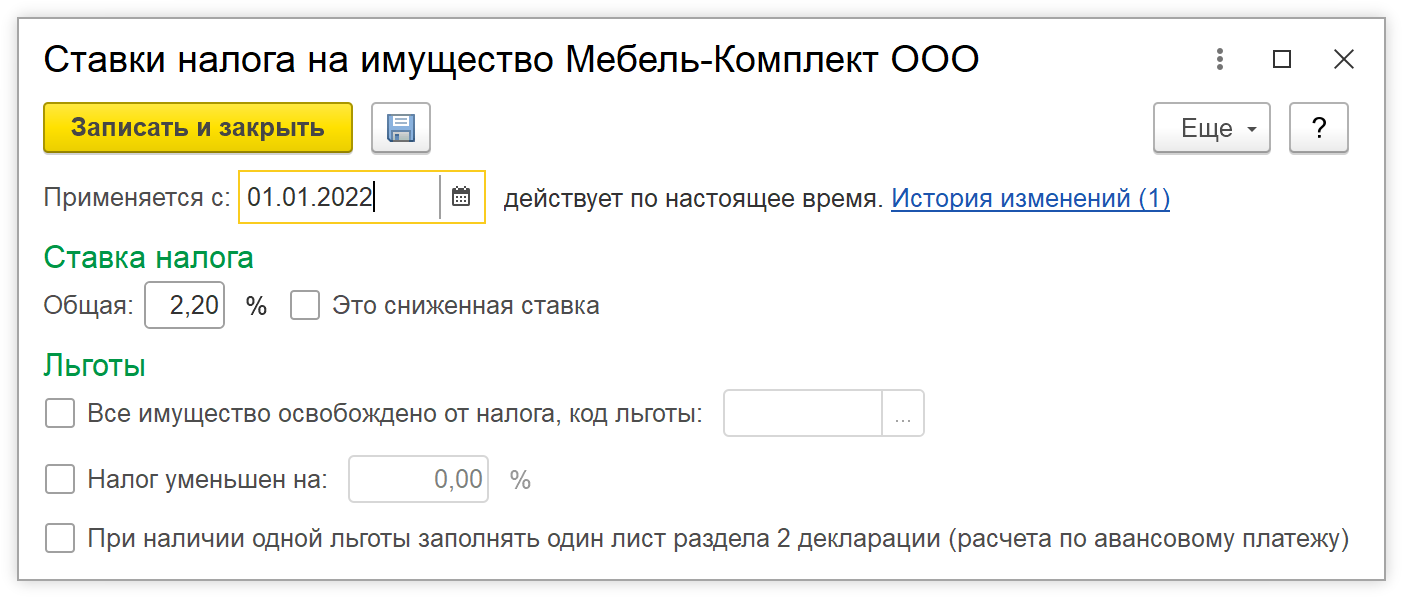Maximize the tax rates window

pyautogui.click(x=1281, y=60)
